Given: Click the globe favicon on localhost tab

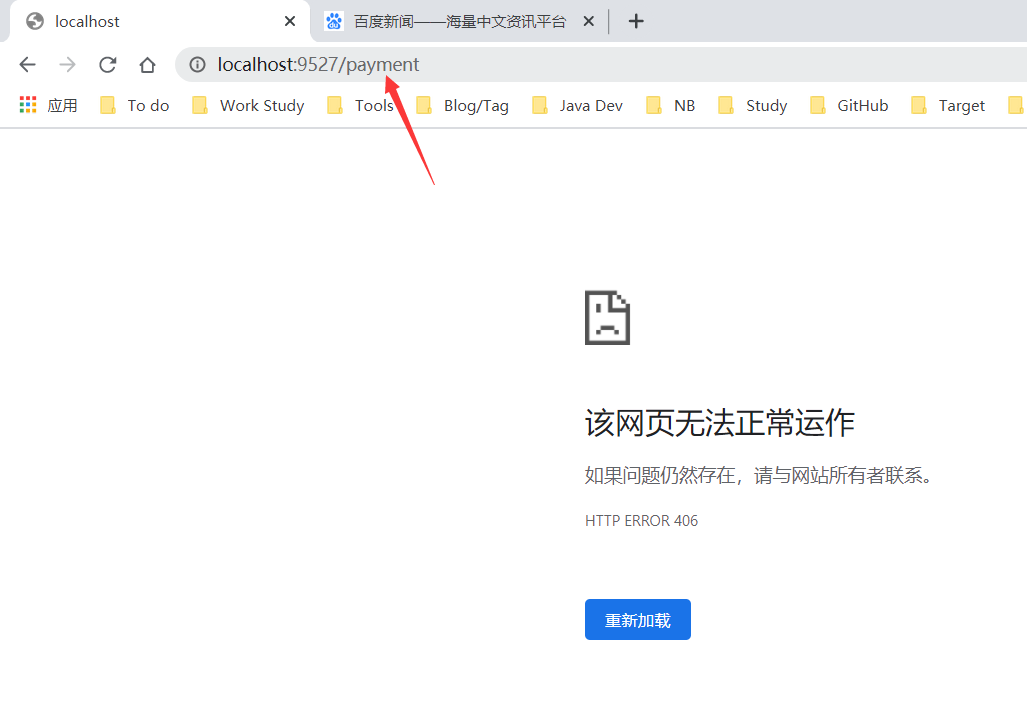Looking at the screenshot, I should [x=35, y=22].
